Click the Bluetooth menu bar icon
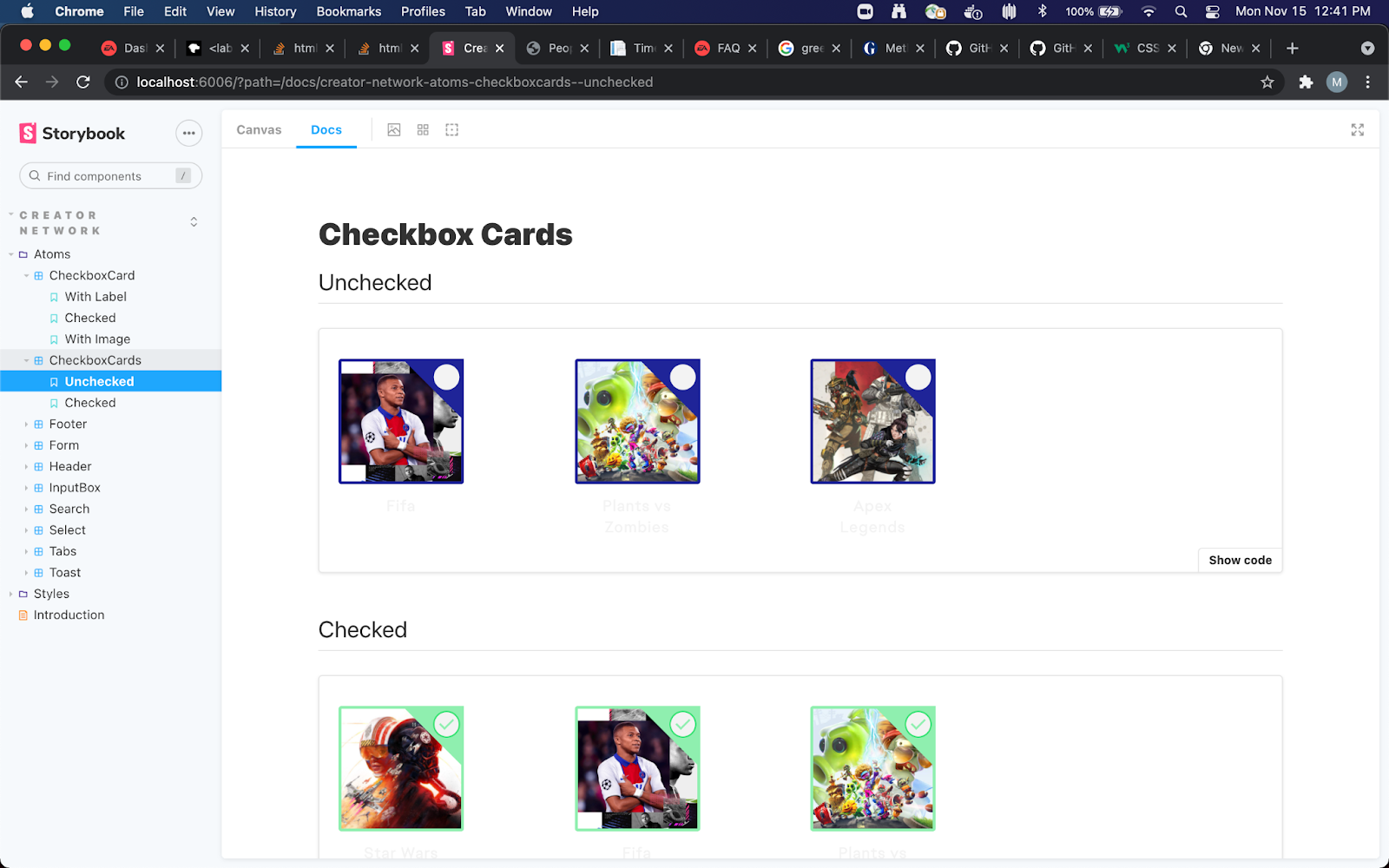 pyautogui.click(x=1043, y=11)
